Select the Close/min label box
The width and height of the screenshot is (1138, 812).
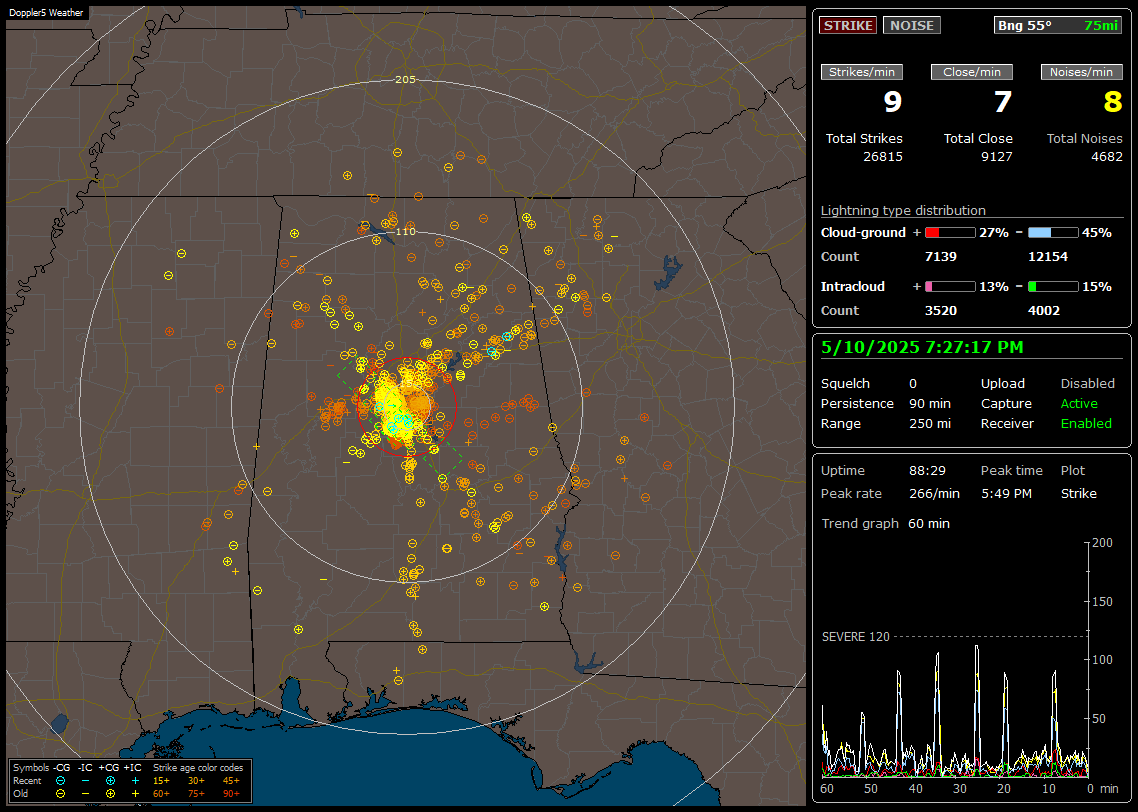tap(972, 72)
